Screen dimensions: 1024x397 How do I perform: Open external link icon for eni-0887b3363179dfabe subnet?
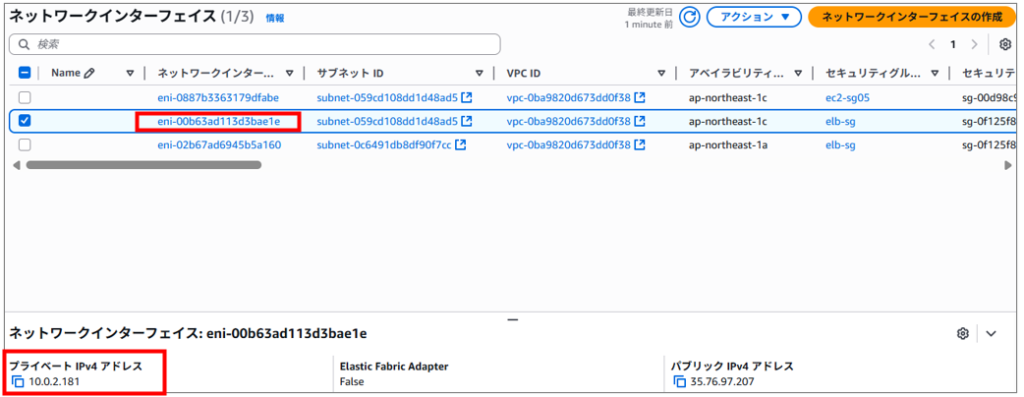467,98
